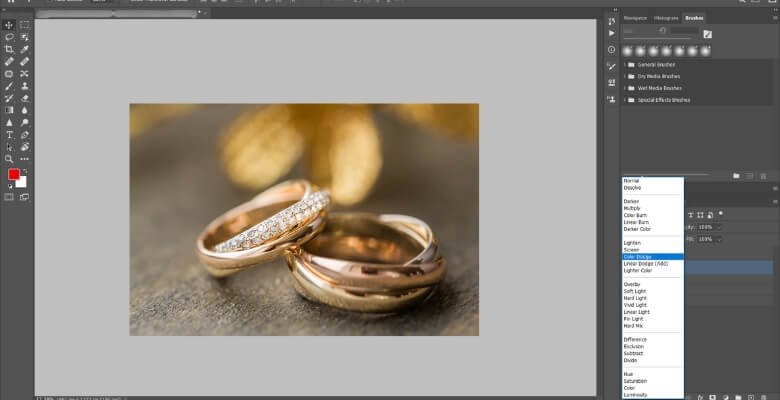The width and height of the screenshot is (780, 400).
Task: Choose Normal blend mode
Action: tap(653, 181)
